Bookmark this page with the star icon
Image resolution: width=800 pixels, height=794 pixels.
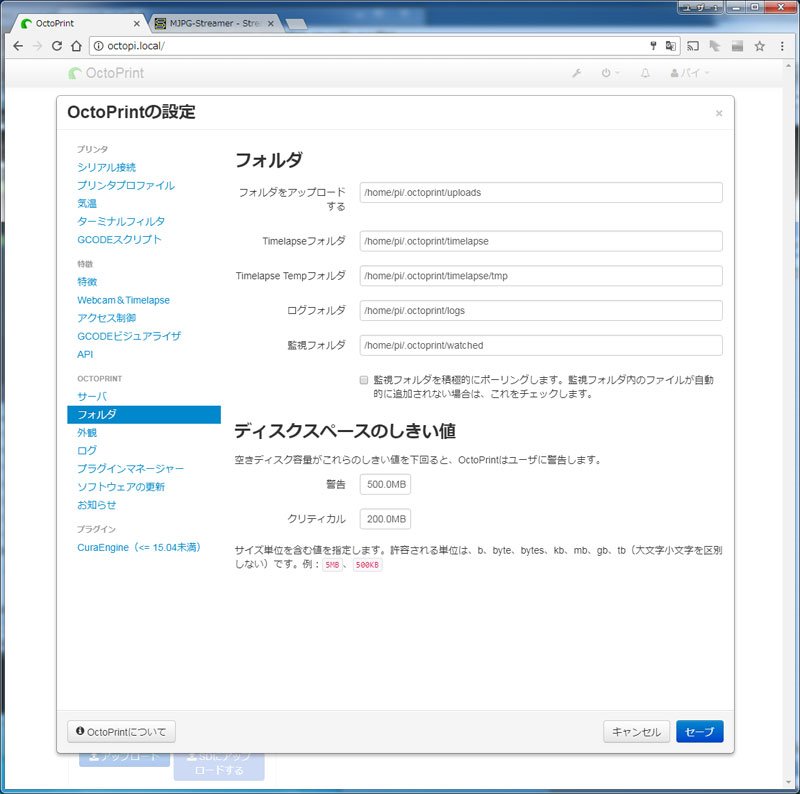[x=759, y=46]
